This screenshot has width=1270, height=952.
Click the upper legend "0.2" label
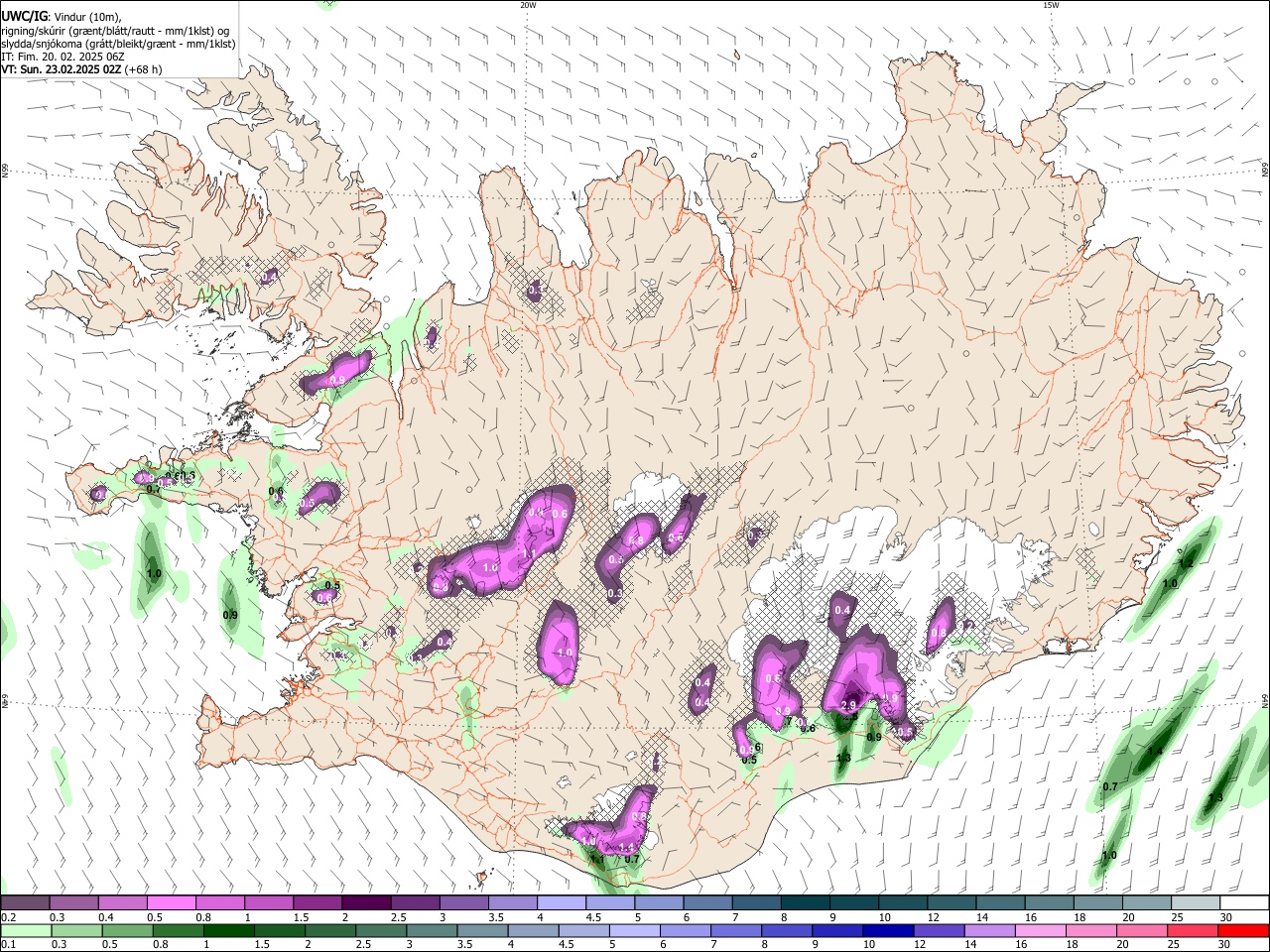[8, 917]
